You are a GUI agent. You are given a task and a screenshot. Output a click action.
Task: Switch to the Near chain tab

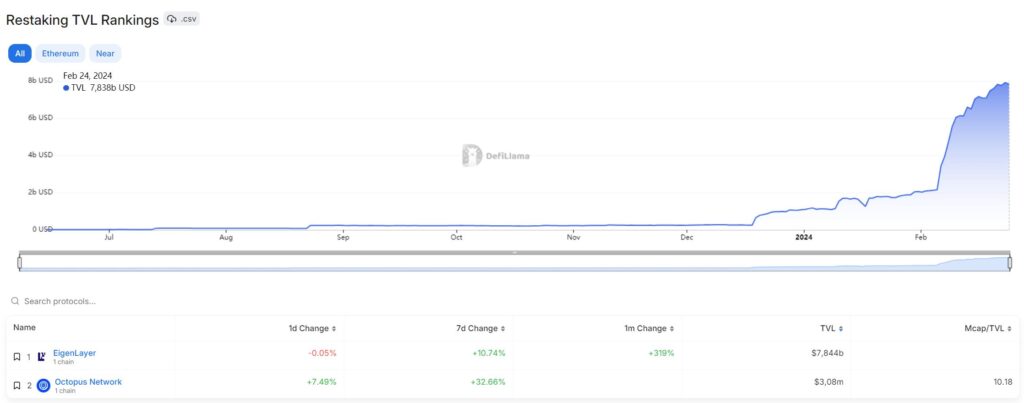105,54
